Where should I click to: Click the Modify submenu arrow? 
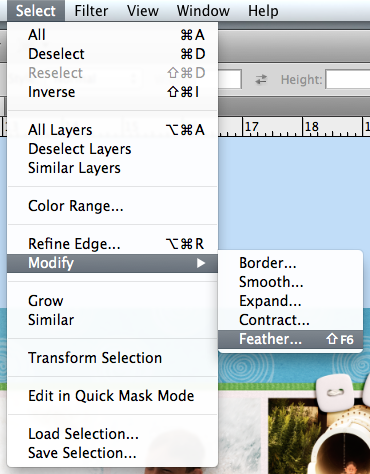[201, 263]
